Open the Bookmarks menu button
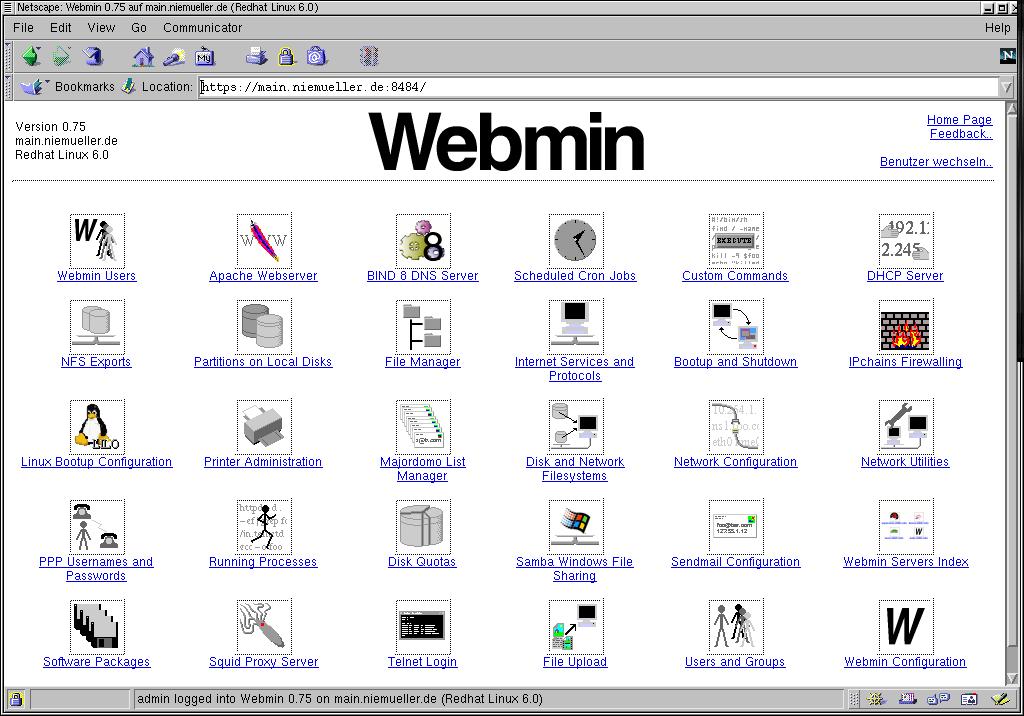 tap(67, 86)
